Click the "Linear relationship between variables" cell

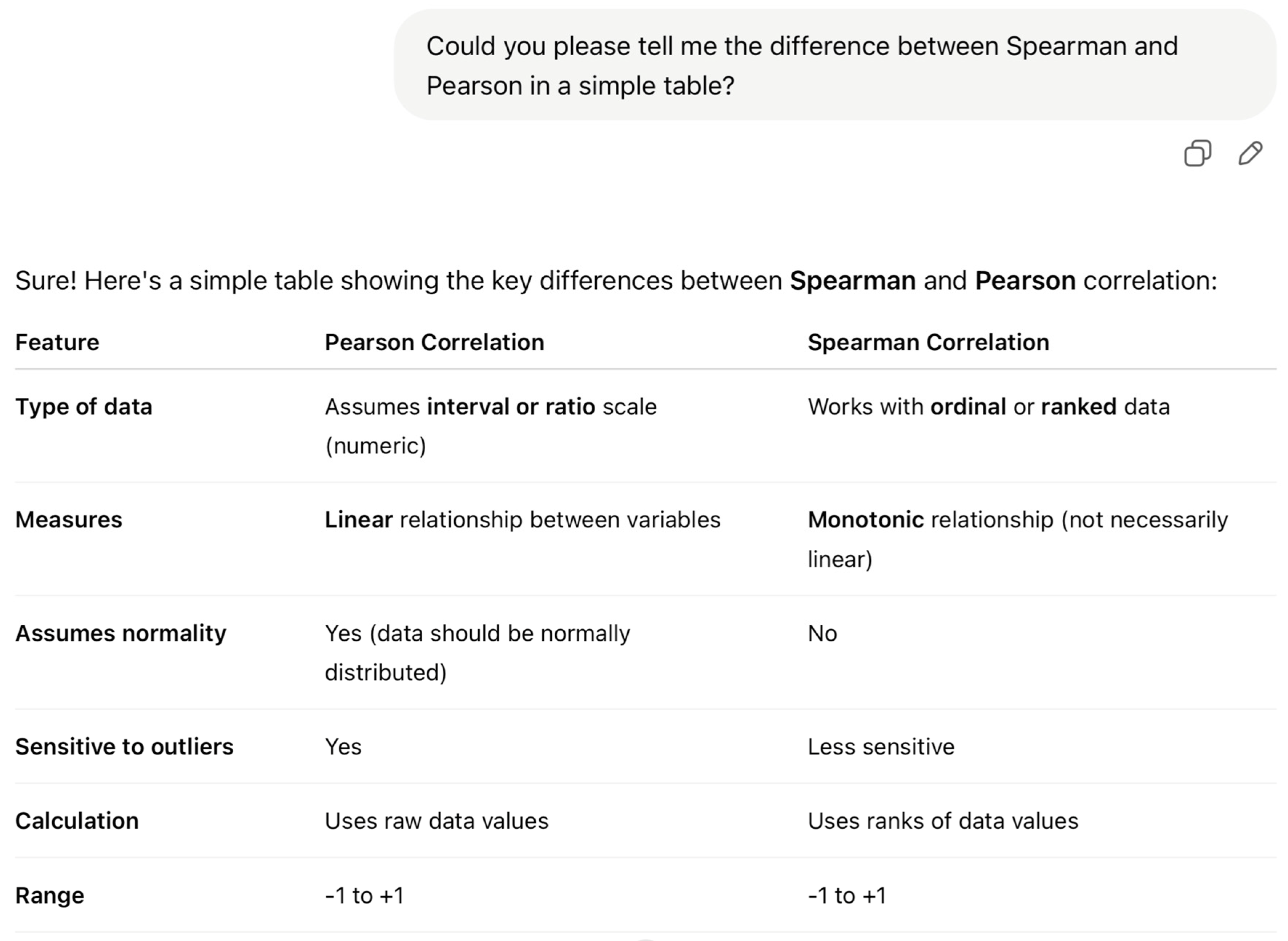[522, 520]
